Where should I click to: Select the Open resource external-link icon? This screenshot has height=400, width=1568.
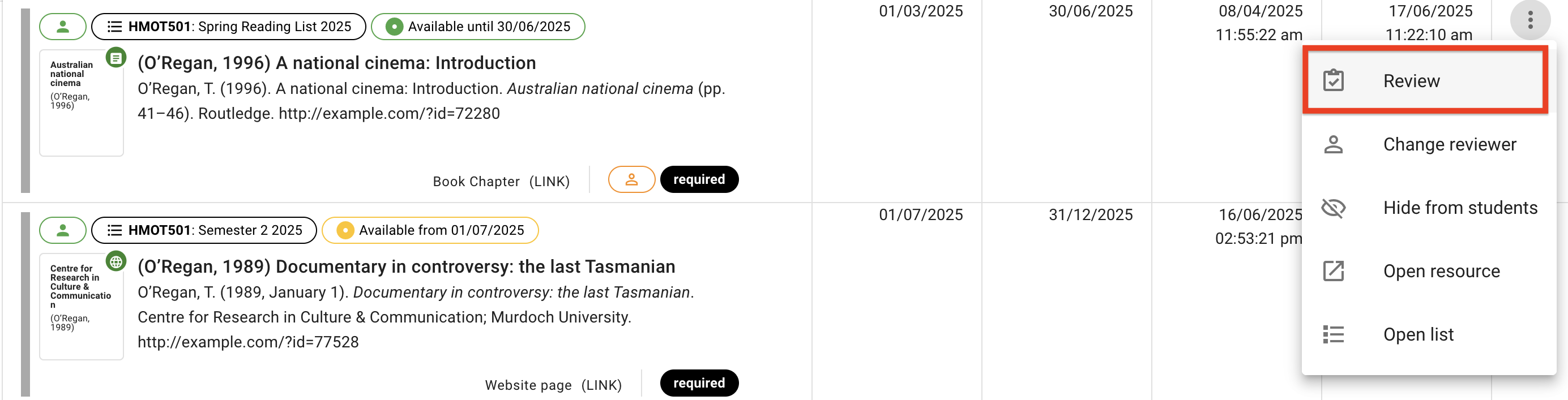click(x=1334, y=270)
